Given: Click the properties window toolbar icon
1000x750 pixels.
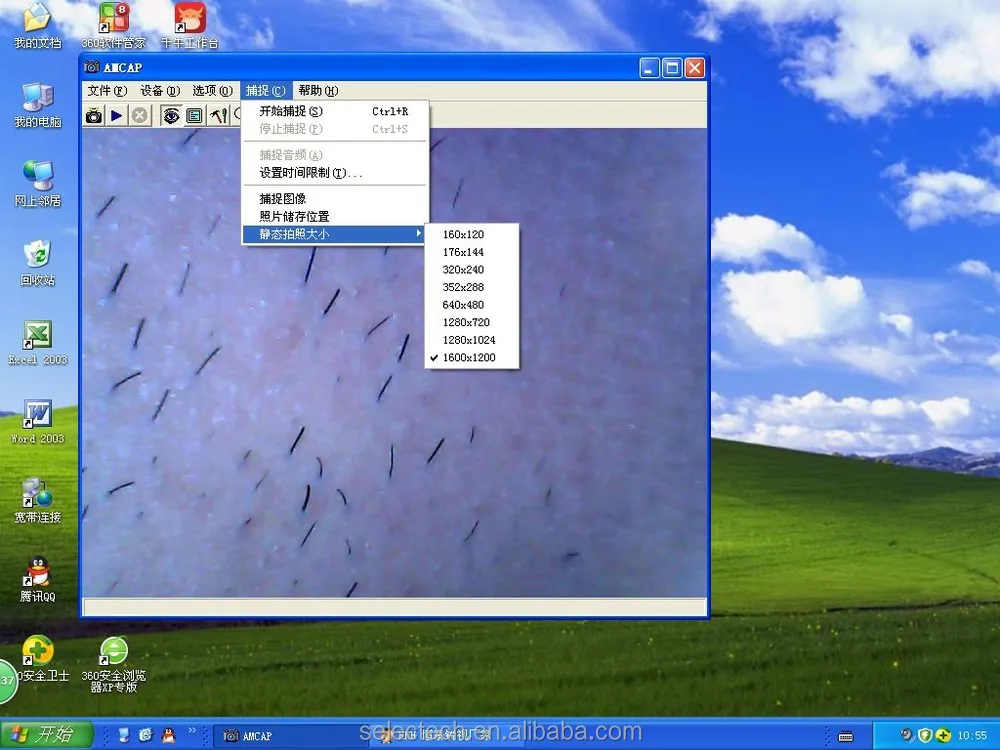Looking at the screenshot, I should click(x=194, y=116).
